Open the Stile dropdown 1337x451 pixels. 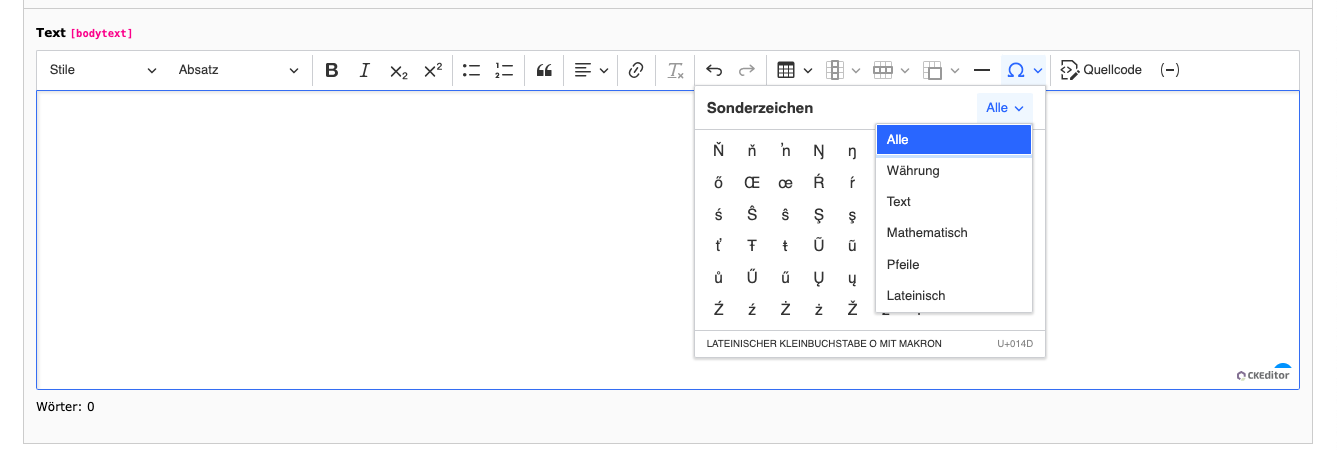(103, 70)
